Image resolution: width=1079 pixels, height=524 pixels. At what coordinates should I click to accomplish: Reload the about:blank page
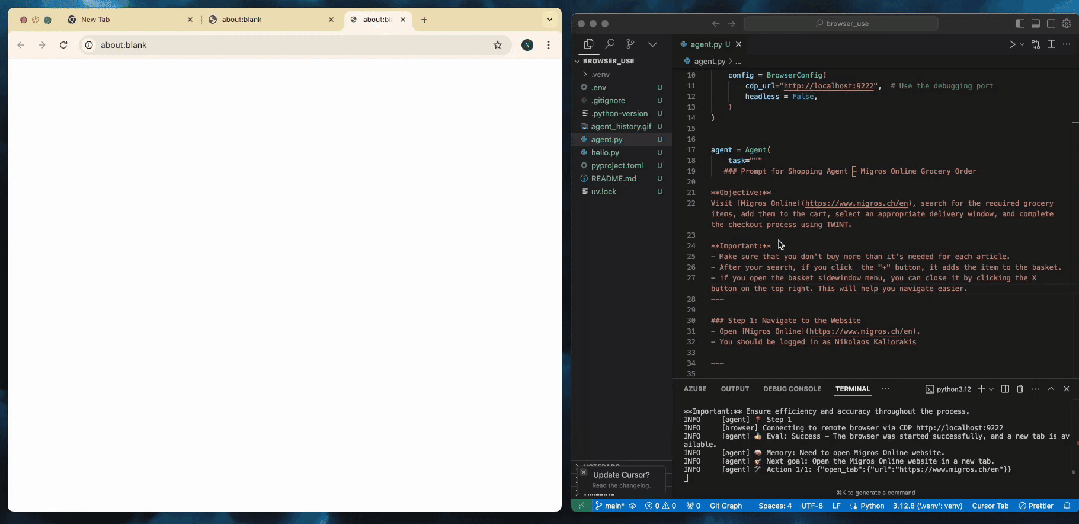(x=63, y=45)
